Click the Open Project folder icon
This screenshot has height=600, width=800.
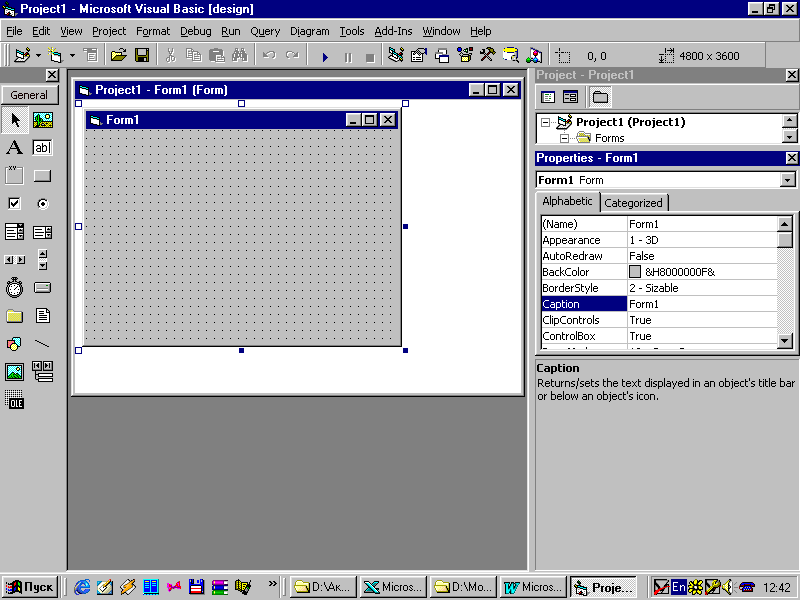click(x=118, y=55)
